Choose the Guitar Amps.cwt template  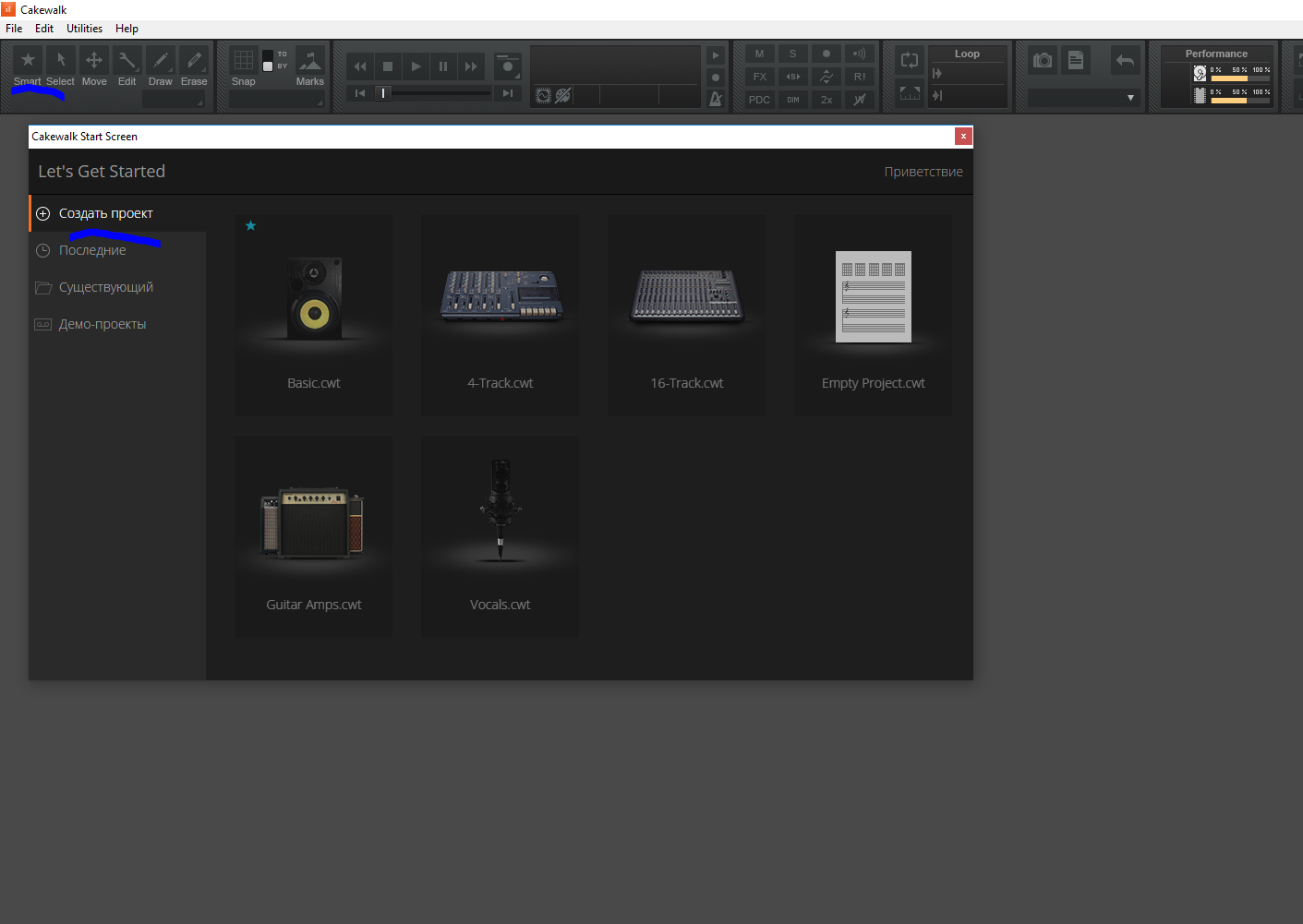[x=314, y=536]
